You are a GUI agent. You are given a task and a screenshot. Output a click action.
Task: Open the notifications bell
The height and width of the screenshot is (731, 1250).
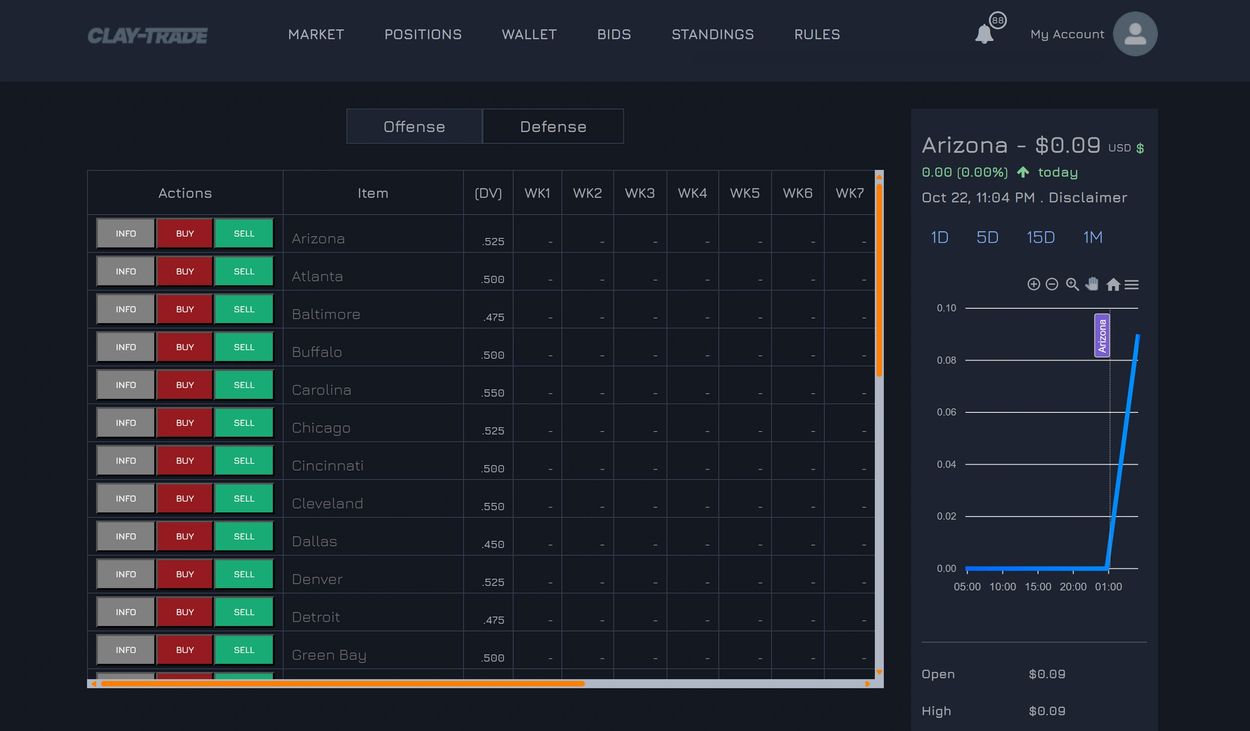click(984, 34)
